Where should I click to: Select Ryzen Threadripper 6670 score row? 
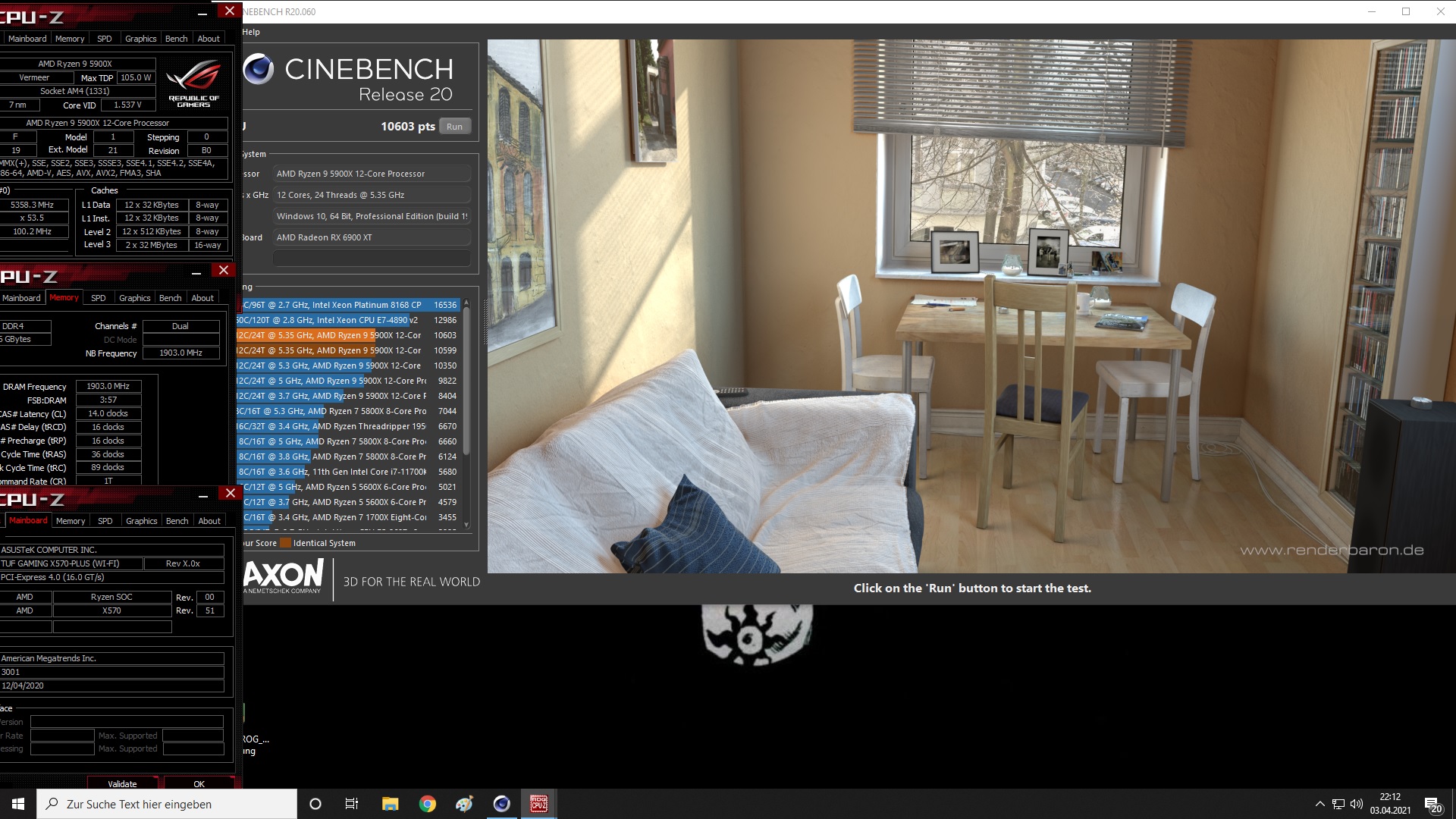347,426
